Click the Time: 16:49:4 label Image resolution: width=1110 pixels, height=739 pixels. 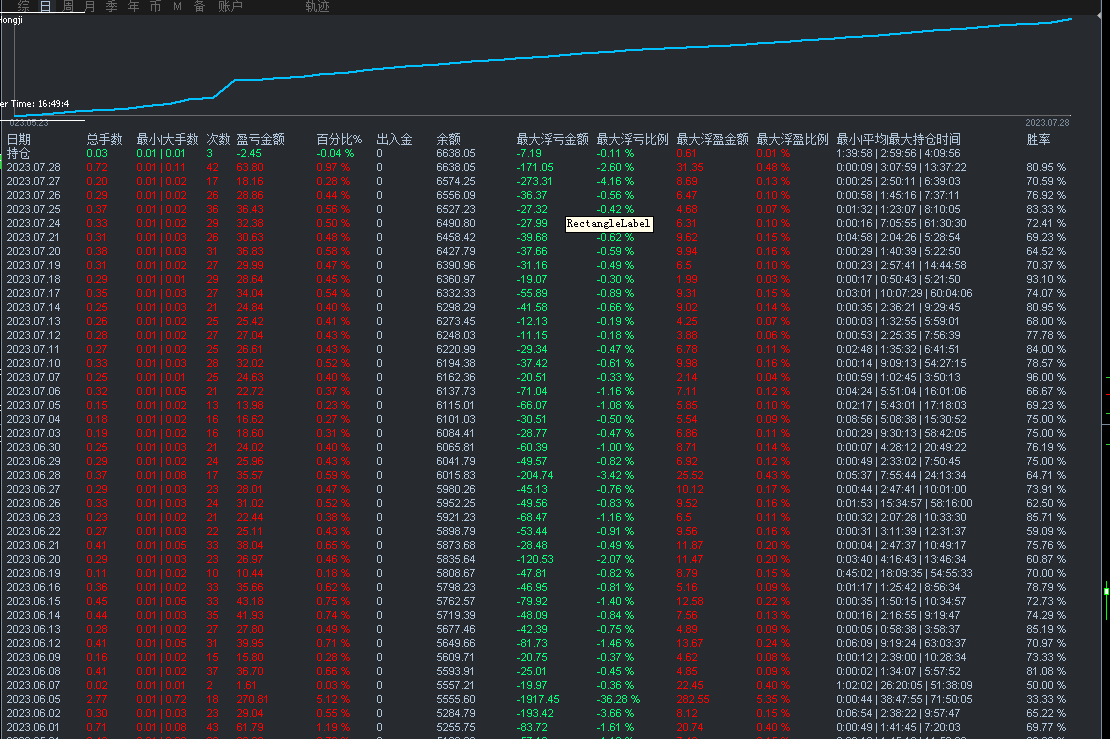pos(40,104)
